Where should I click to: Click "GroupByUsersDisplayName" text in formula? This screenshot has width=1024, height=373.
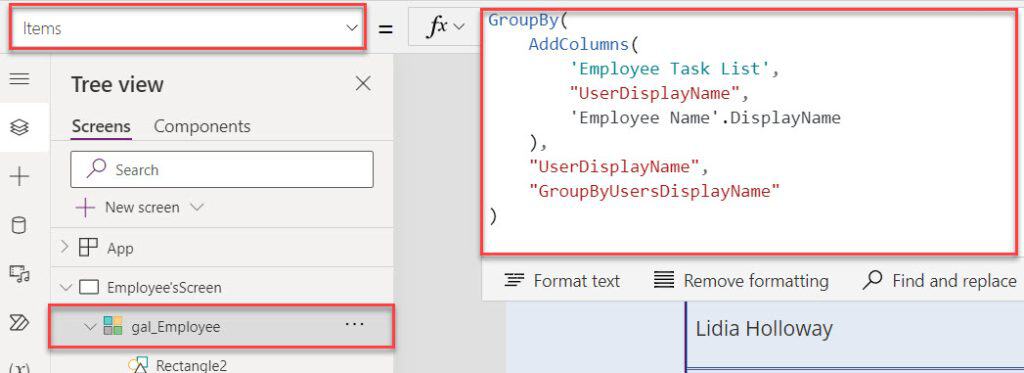click(x=655, y=191)
